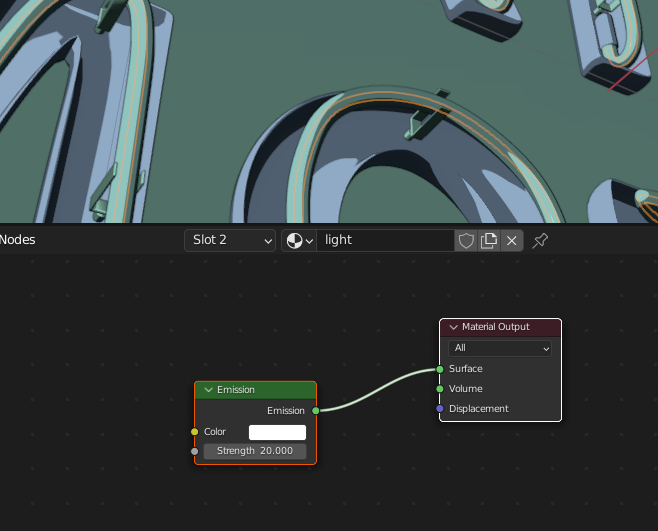Open the material browse sphere dropdown
Image resolution: width=658 pixels, height=531 pixels.
tap(298, 240)
